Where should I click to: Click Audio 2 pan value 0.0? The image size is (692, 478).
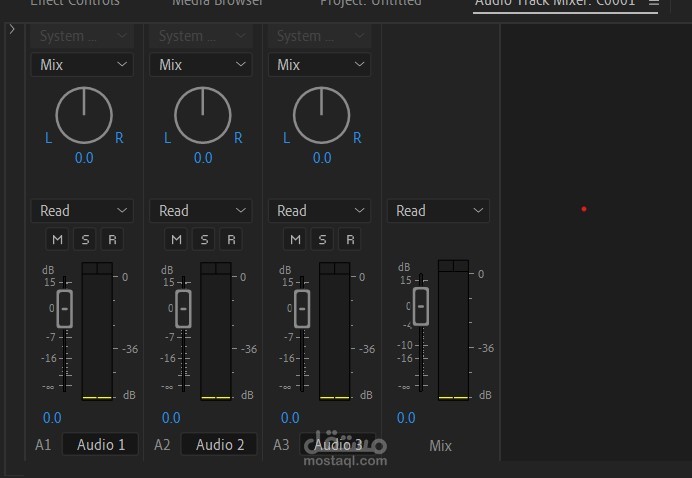coord(203,158)
